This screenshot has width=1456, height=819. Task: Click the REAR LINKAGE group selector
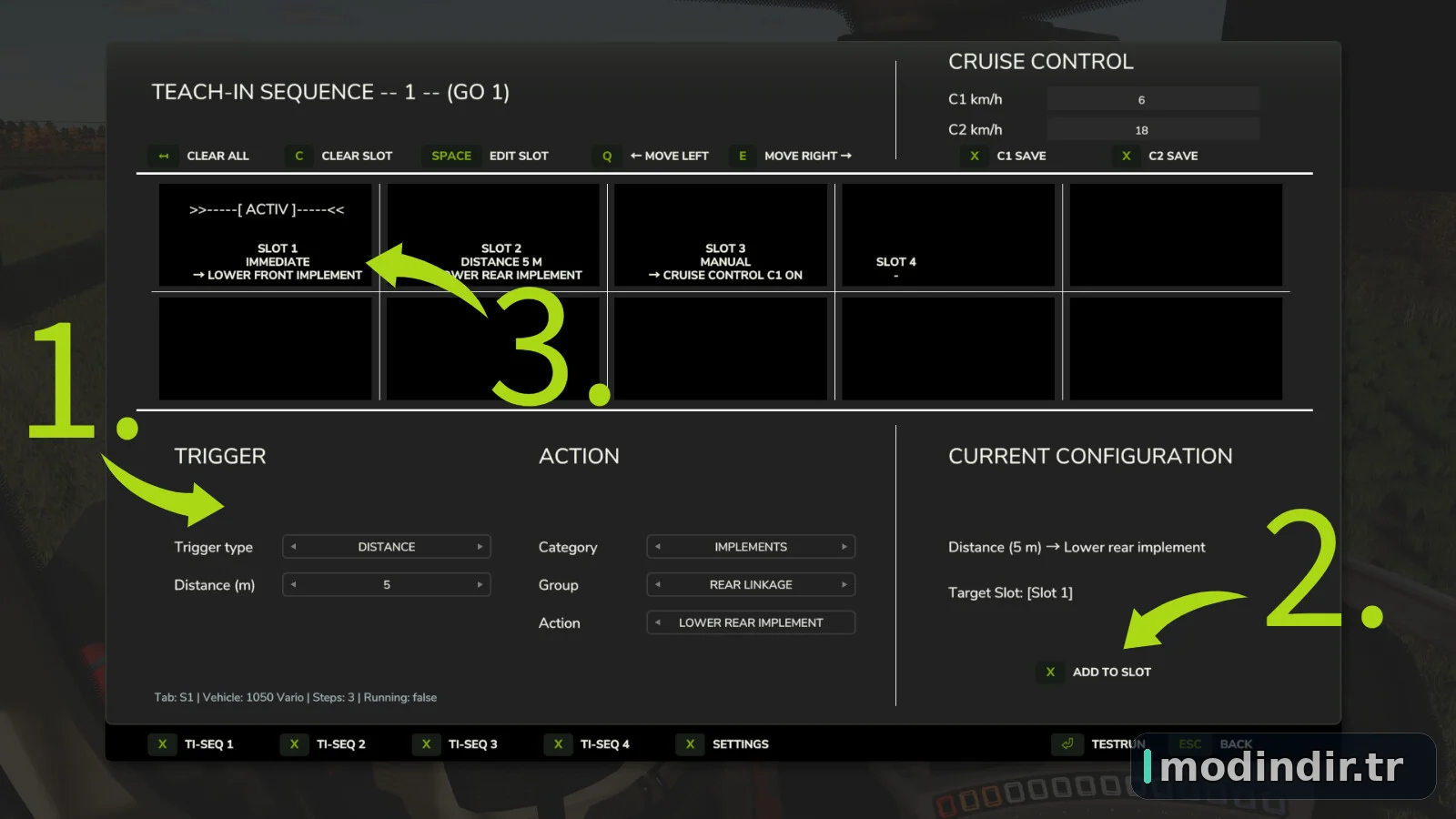tap(751, 585)
